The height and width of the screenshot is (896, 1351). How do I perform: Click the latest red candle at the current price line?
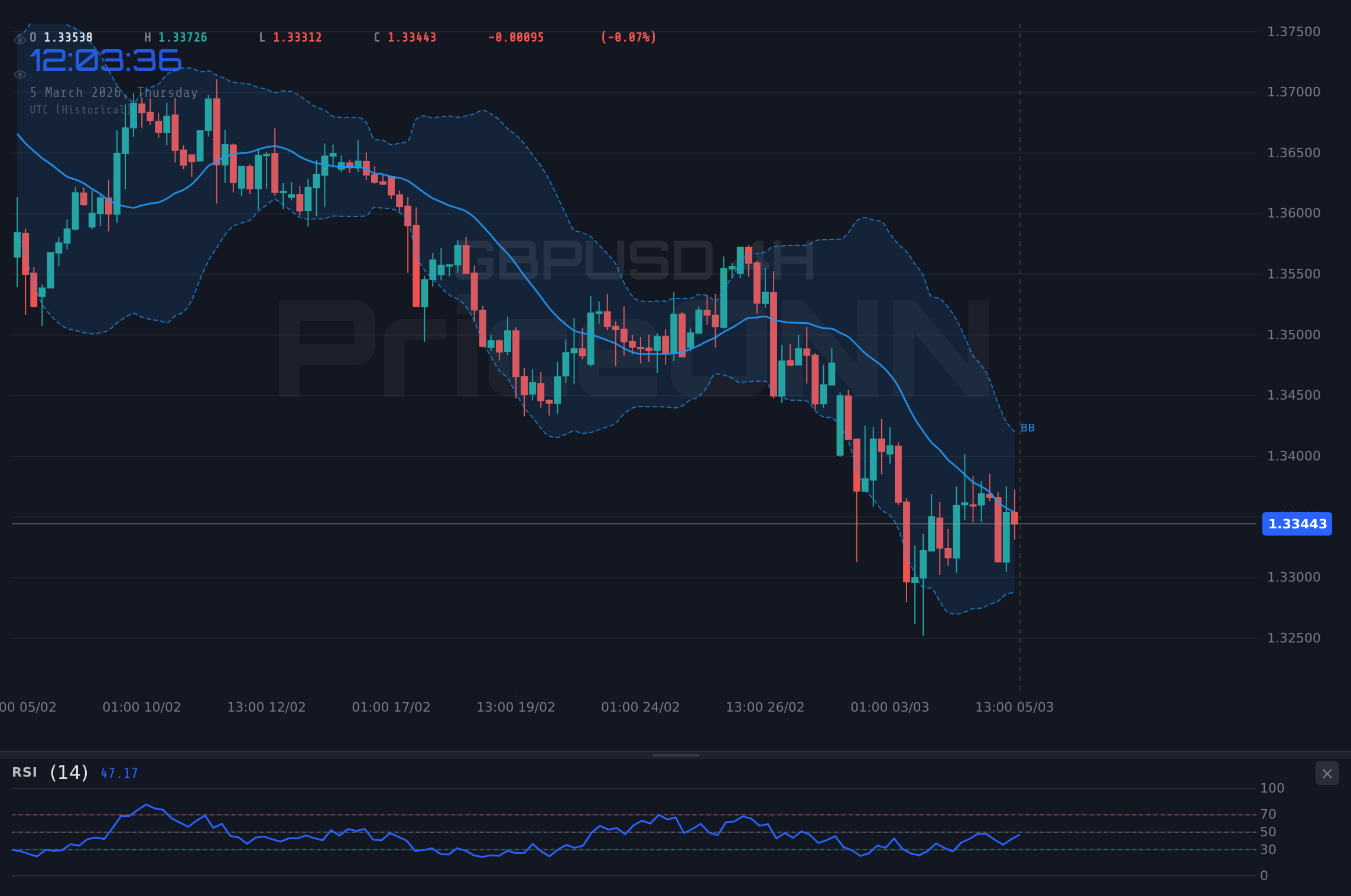coord(1015,518)
